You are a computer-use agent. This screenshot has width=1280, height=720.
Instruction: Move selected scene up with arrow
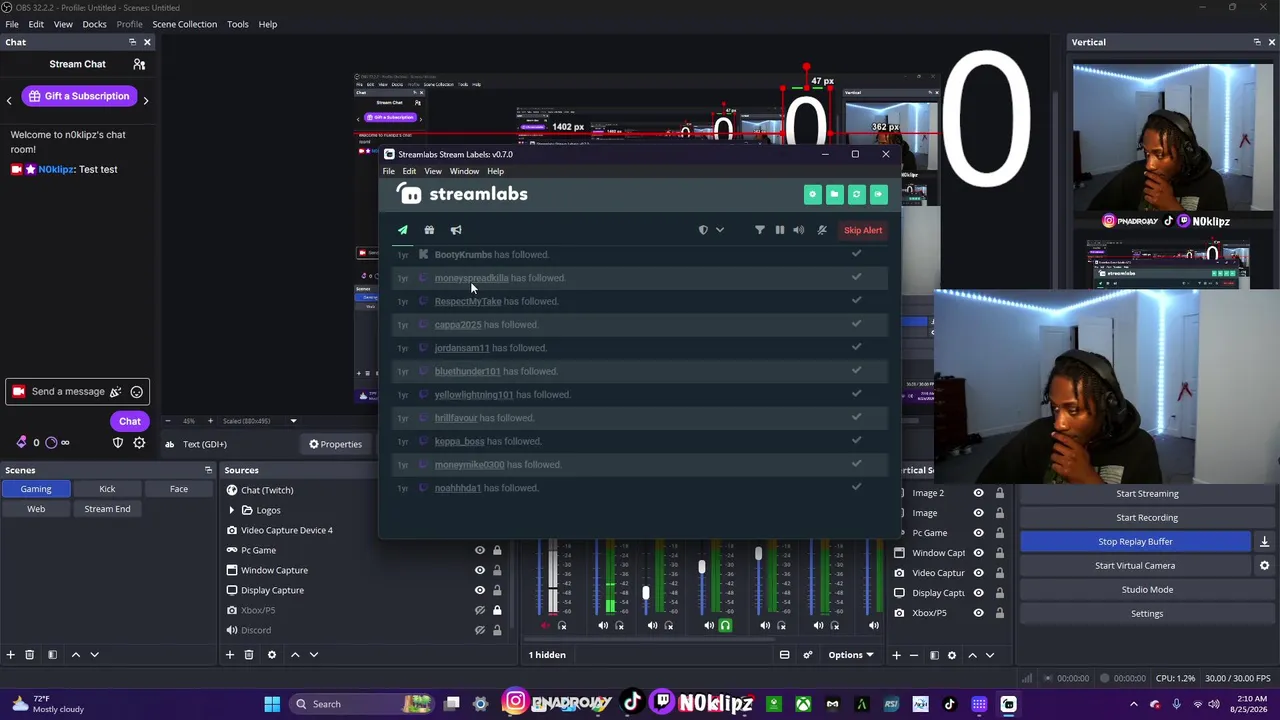pos(75,655)
